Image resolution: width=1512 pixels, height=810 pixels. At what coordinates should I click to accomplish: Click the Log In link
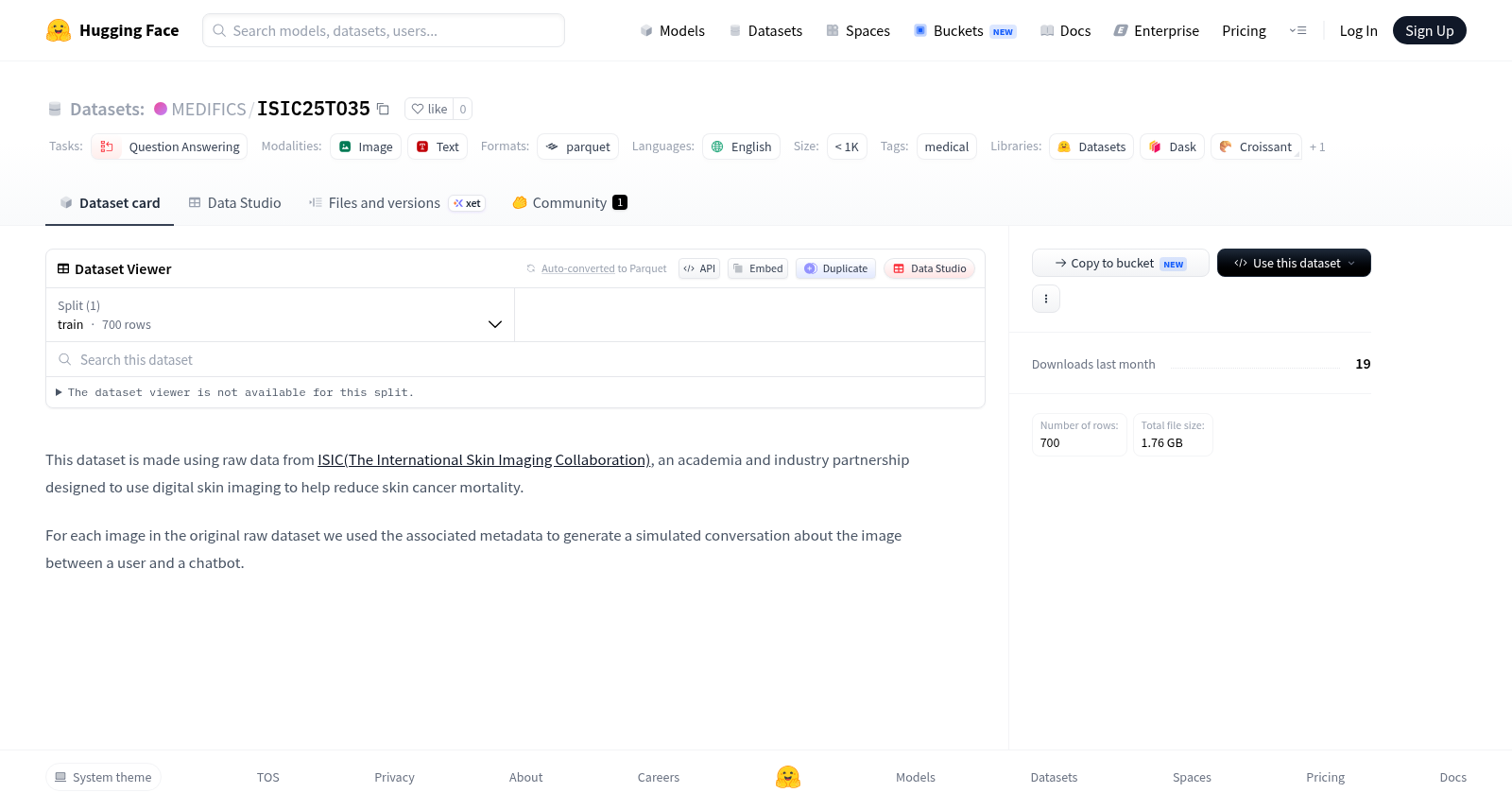point(1358,30)
